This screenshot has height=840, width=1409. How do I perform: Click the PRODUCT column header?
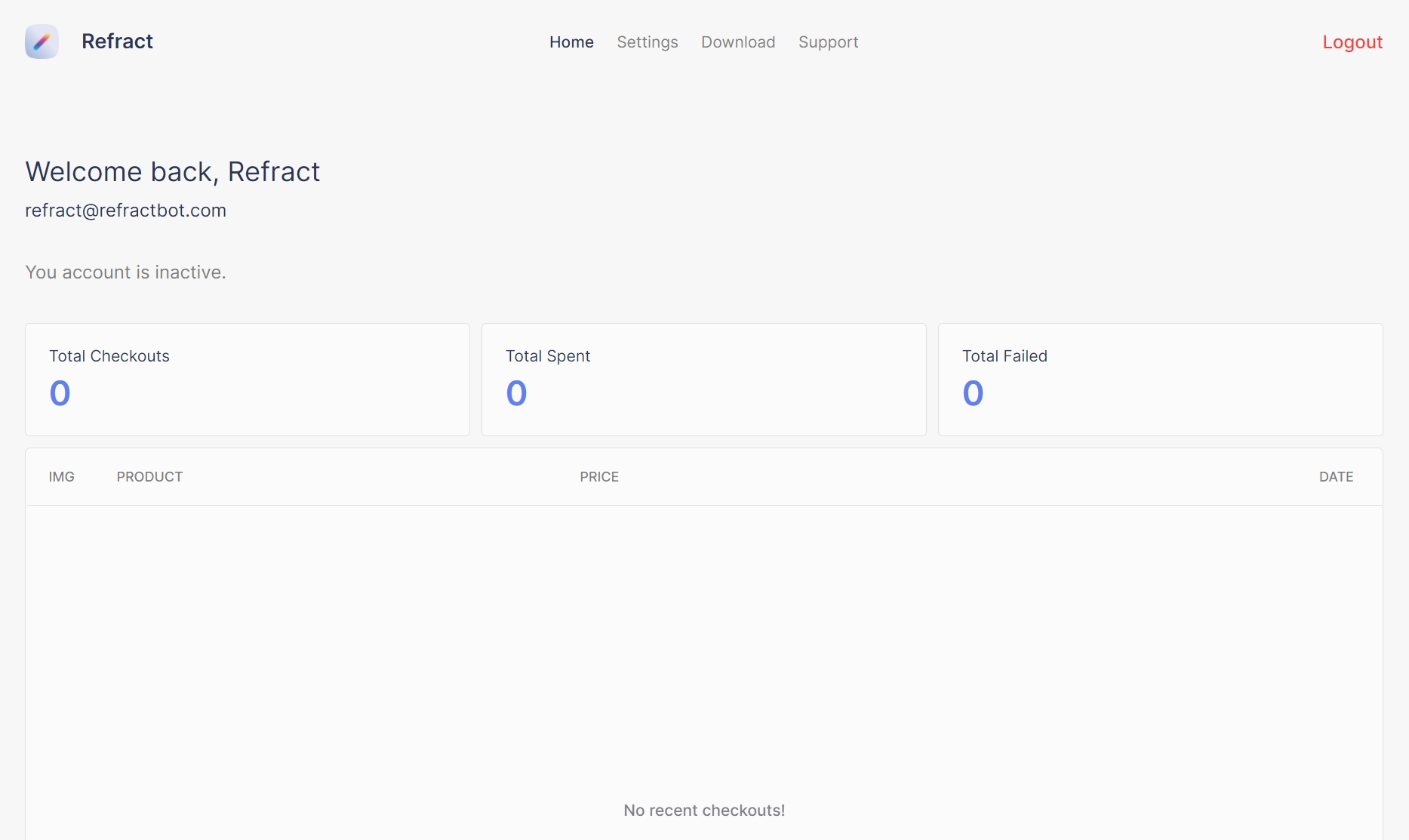coord(149,477)
